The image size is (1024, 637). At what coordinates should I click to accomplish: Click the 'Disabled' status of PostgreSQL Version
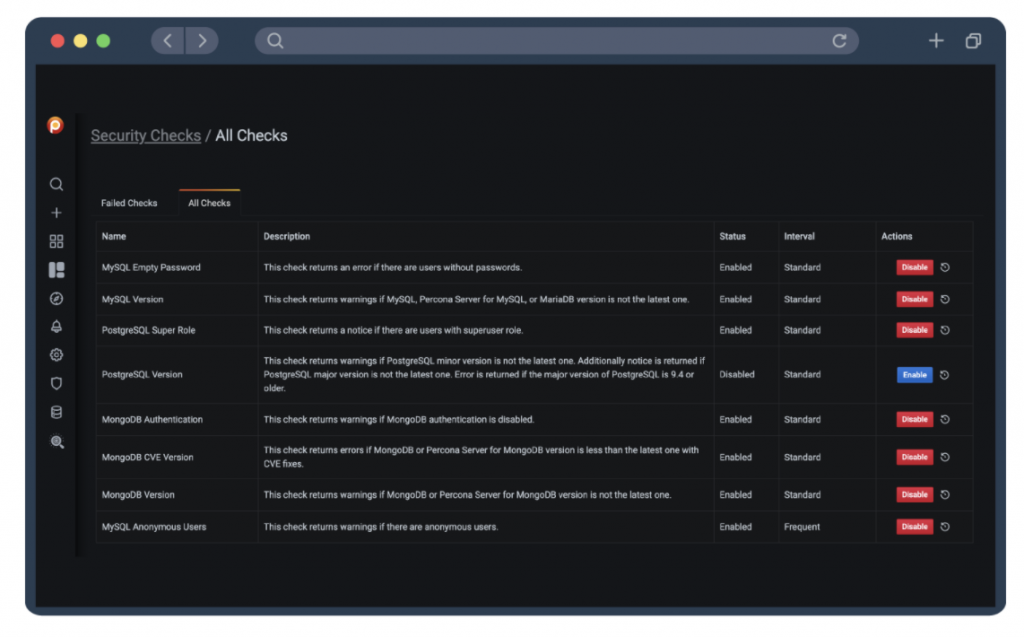[x=737, y=374]
